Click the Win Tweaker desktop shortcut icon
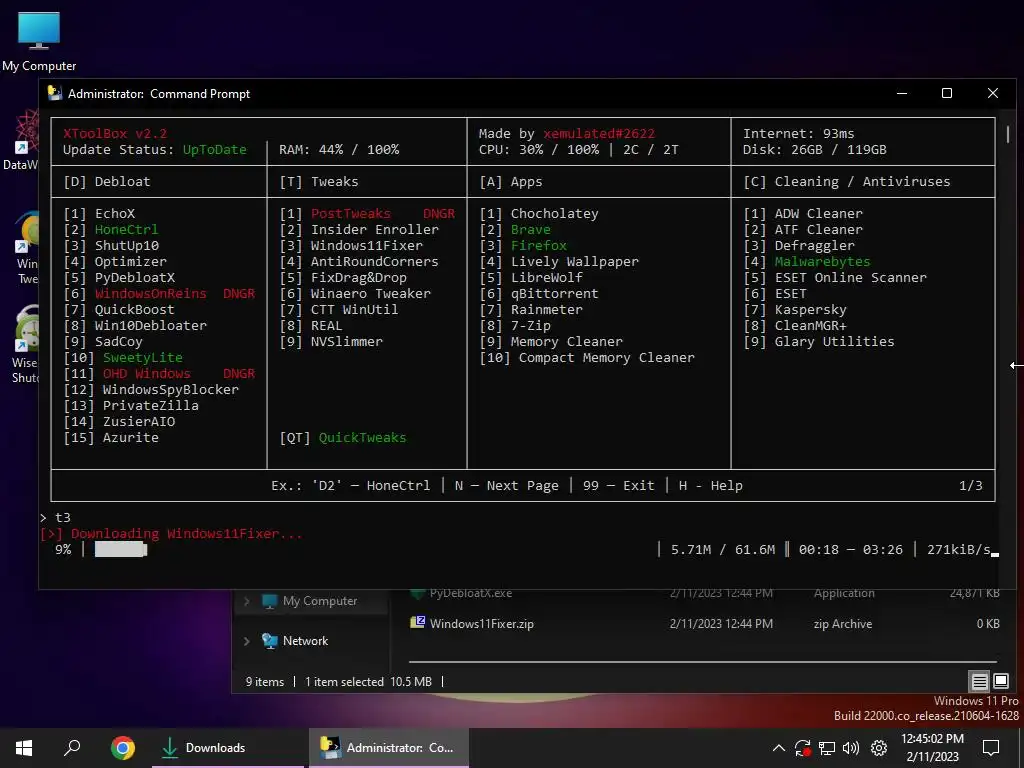Viewport: 1024px width, 768px height. coord(25,248)
